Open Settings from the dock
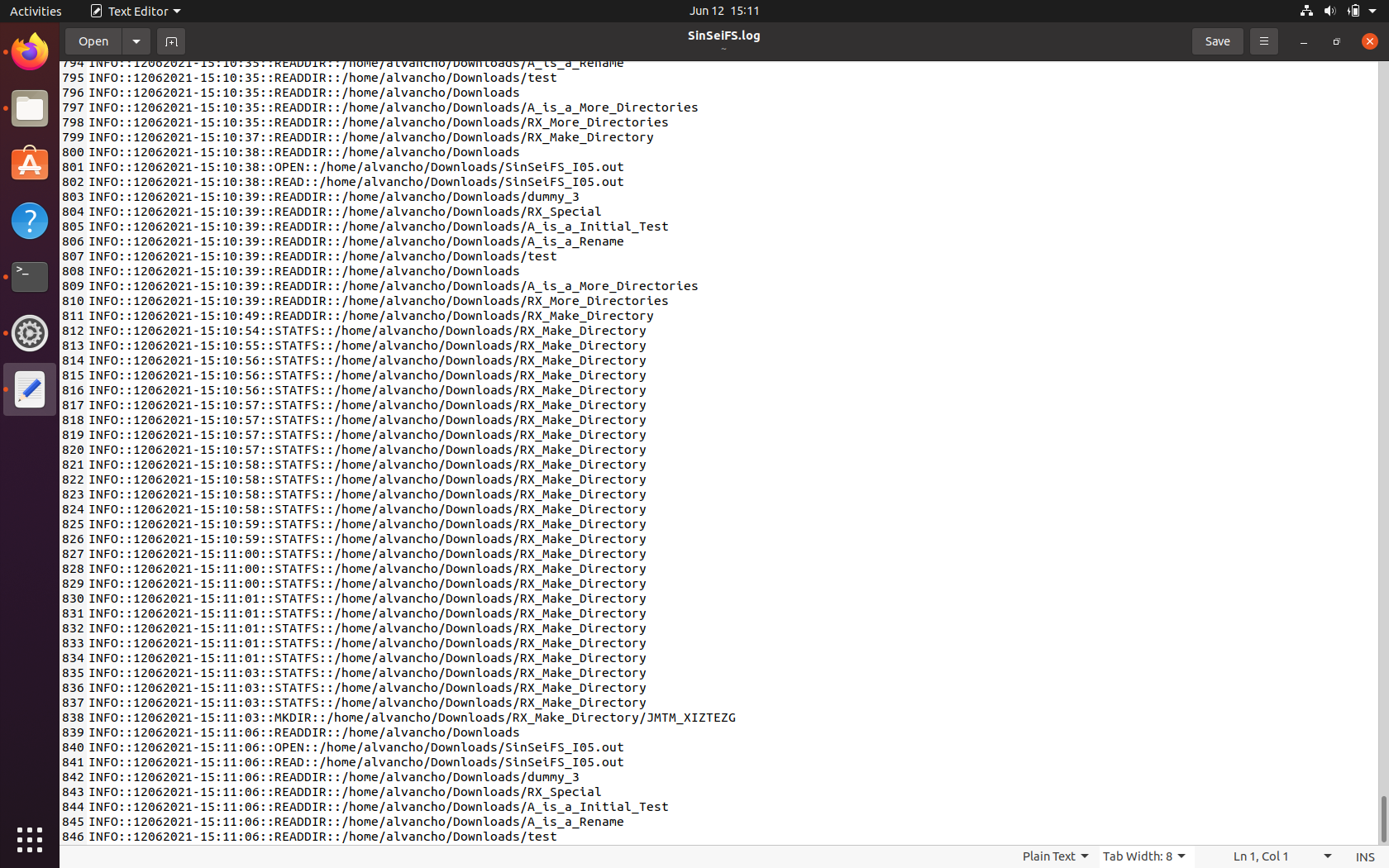Screen dimensions: 1389x868 point(29,333)
